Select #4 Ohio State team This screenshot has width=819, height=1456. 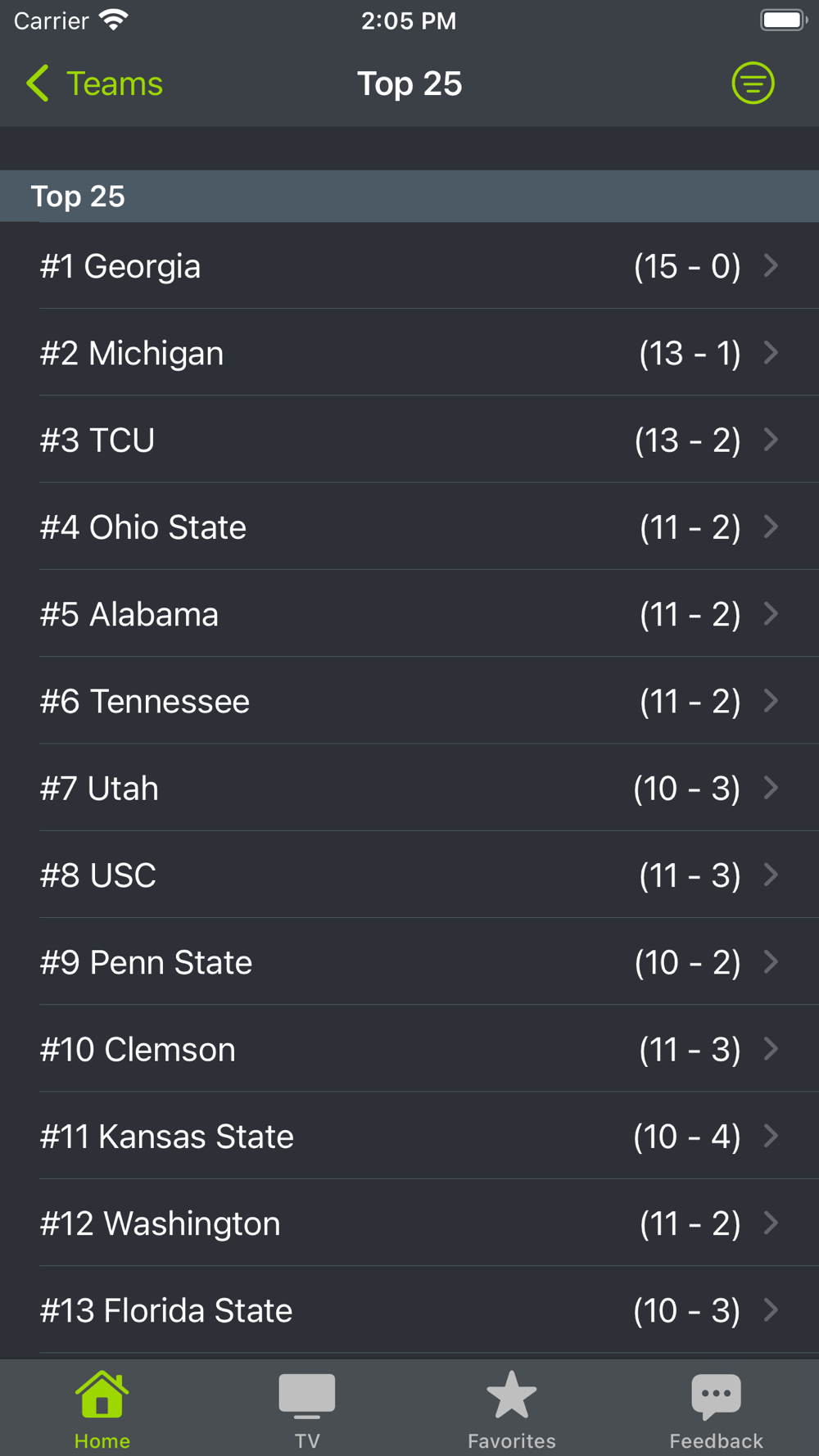click(x=143, y=527)
